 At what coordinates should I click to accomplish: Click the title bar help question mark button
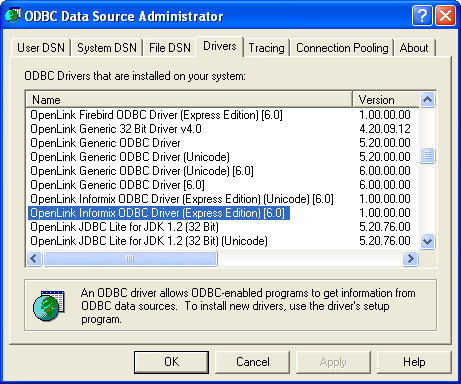click(422, 15)
